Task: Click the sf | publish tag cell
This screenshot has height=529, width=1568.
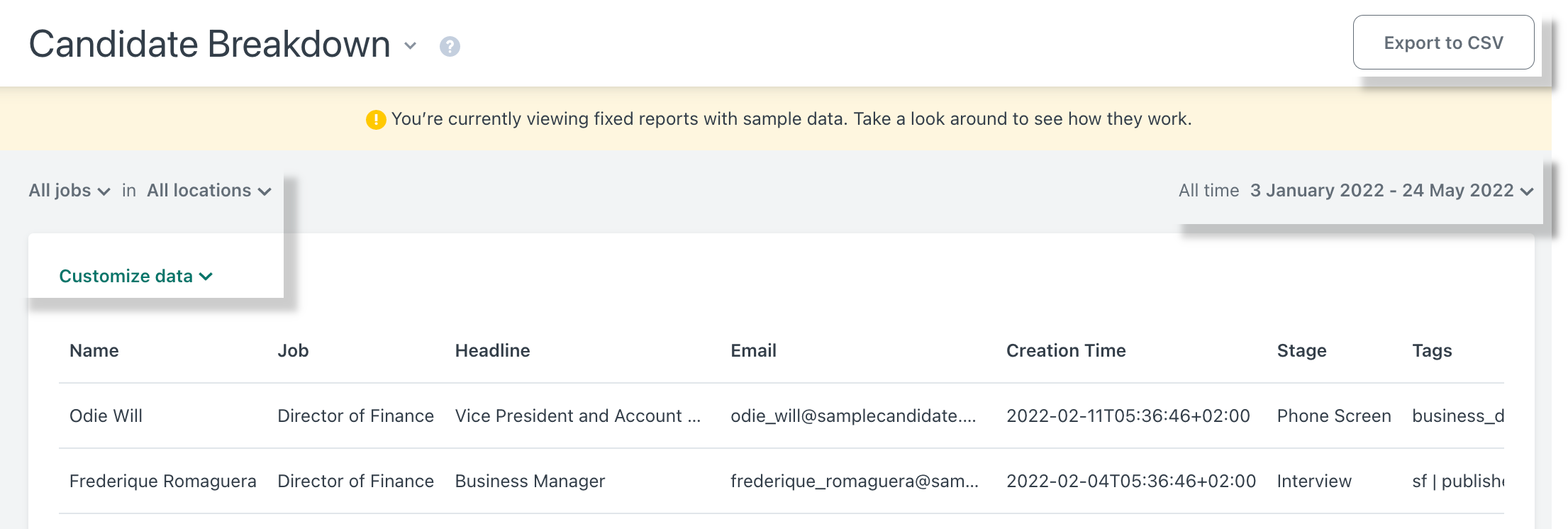Action: pyautogui.click(x=1458, y=481)
